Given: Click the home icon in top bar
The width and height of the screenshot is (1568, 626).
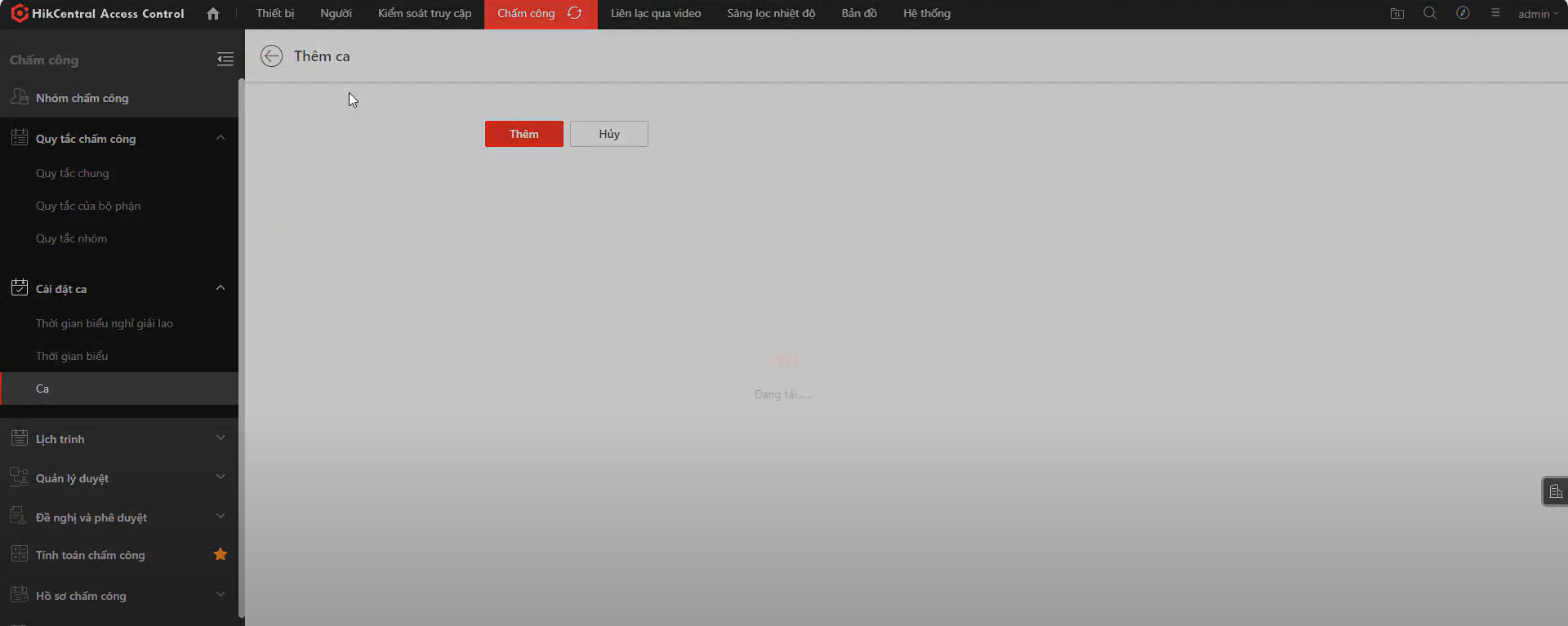Looking at the screenshot, I should 213,14.
